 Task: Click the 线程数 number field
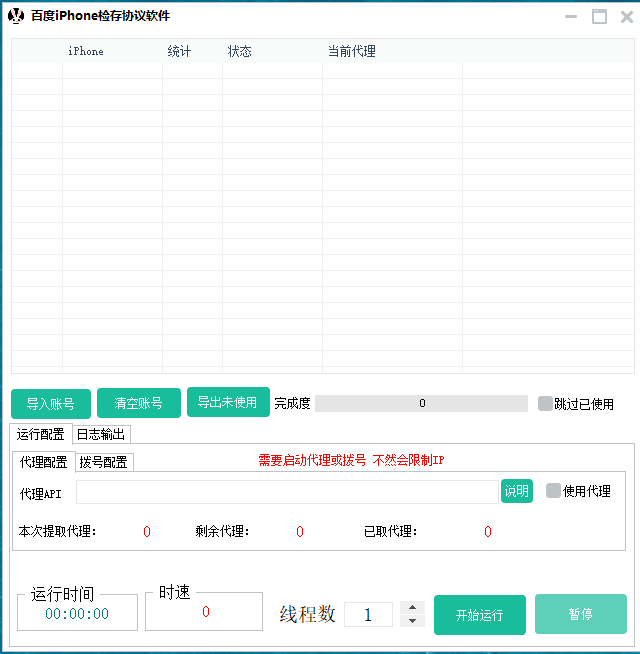pyautogui.click(x=368, y=615)
